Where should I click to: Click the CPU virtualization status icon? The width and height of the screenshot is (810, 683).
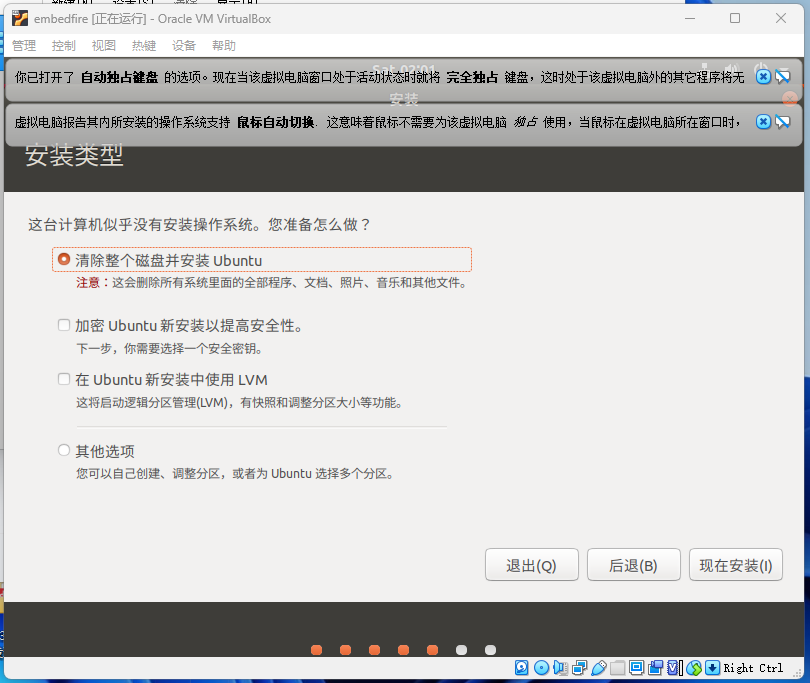coord(675,668)
